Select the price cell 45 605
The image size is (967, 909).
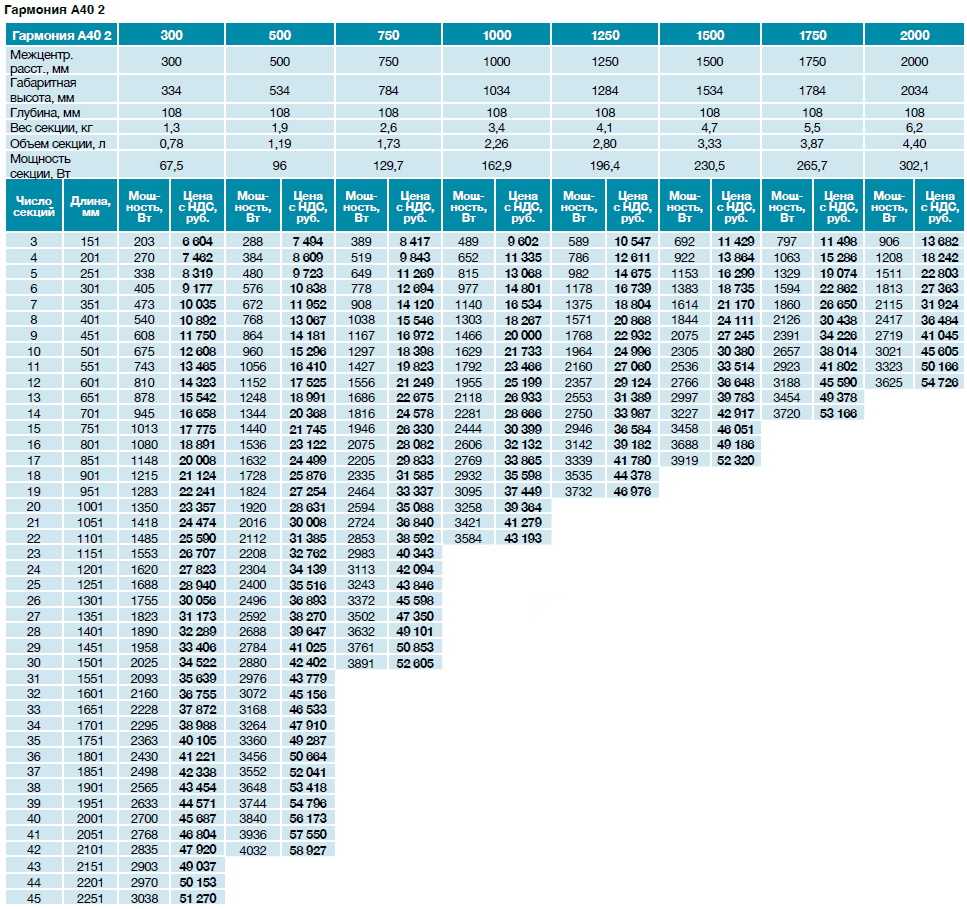(940, 352)
